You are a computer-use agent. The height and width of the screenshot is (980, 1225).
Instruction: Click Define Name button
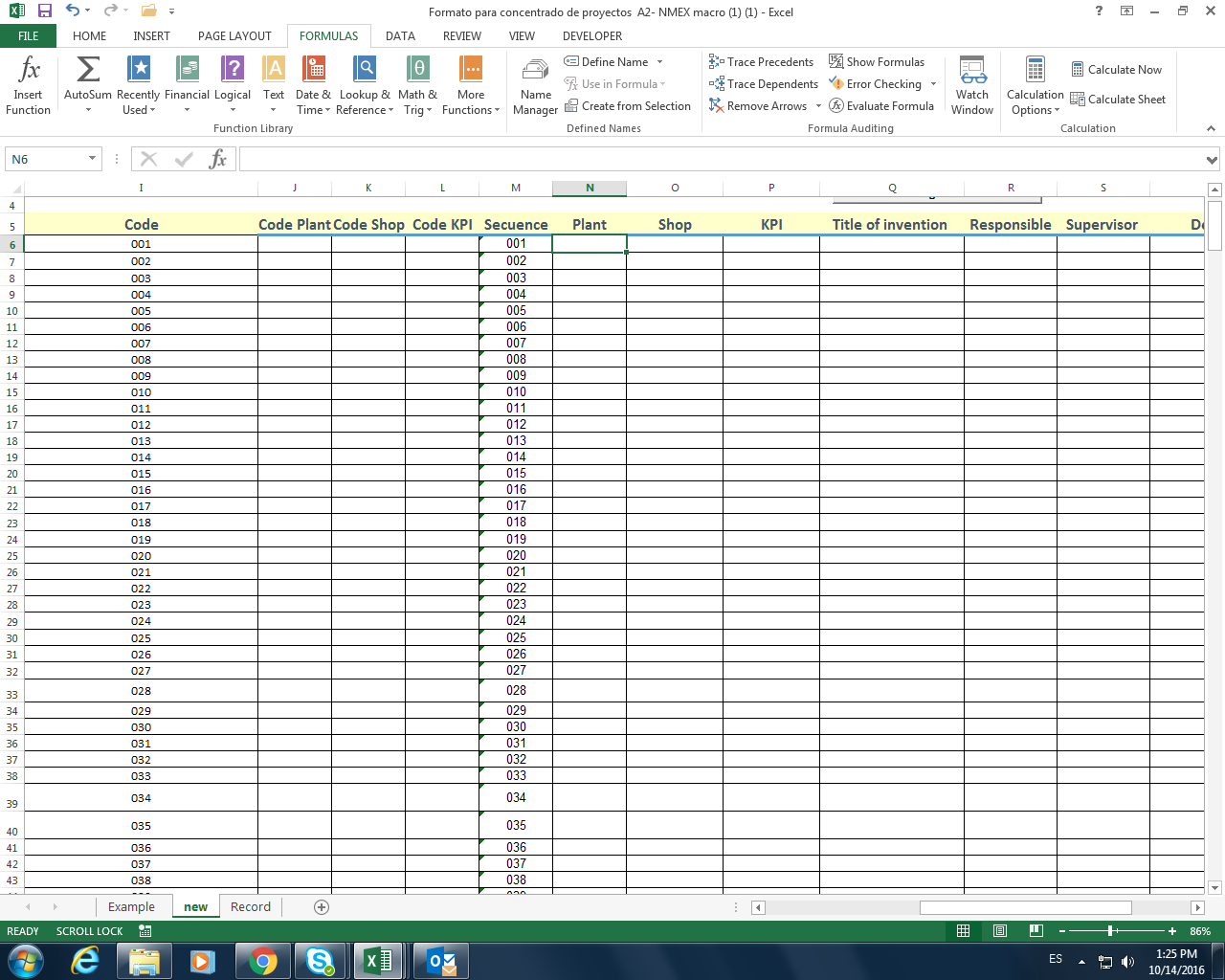[x=607, y=62]
